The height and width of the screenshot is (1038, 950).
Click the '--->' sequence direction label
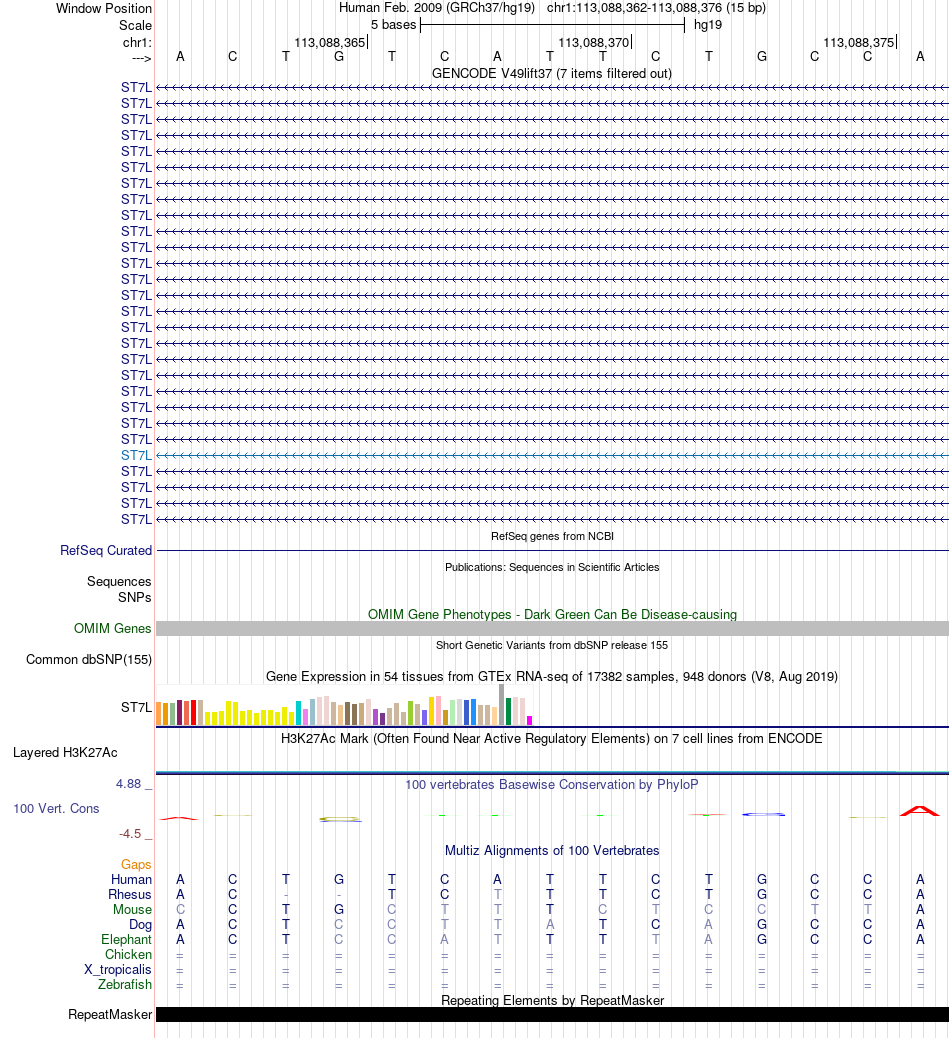141,58
